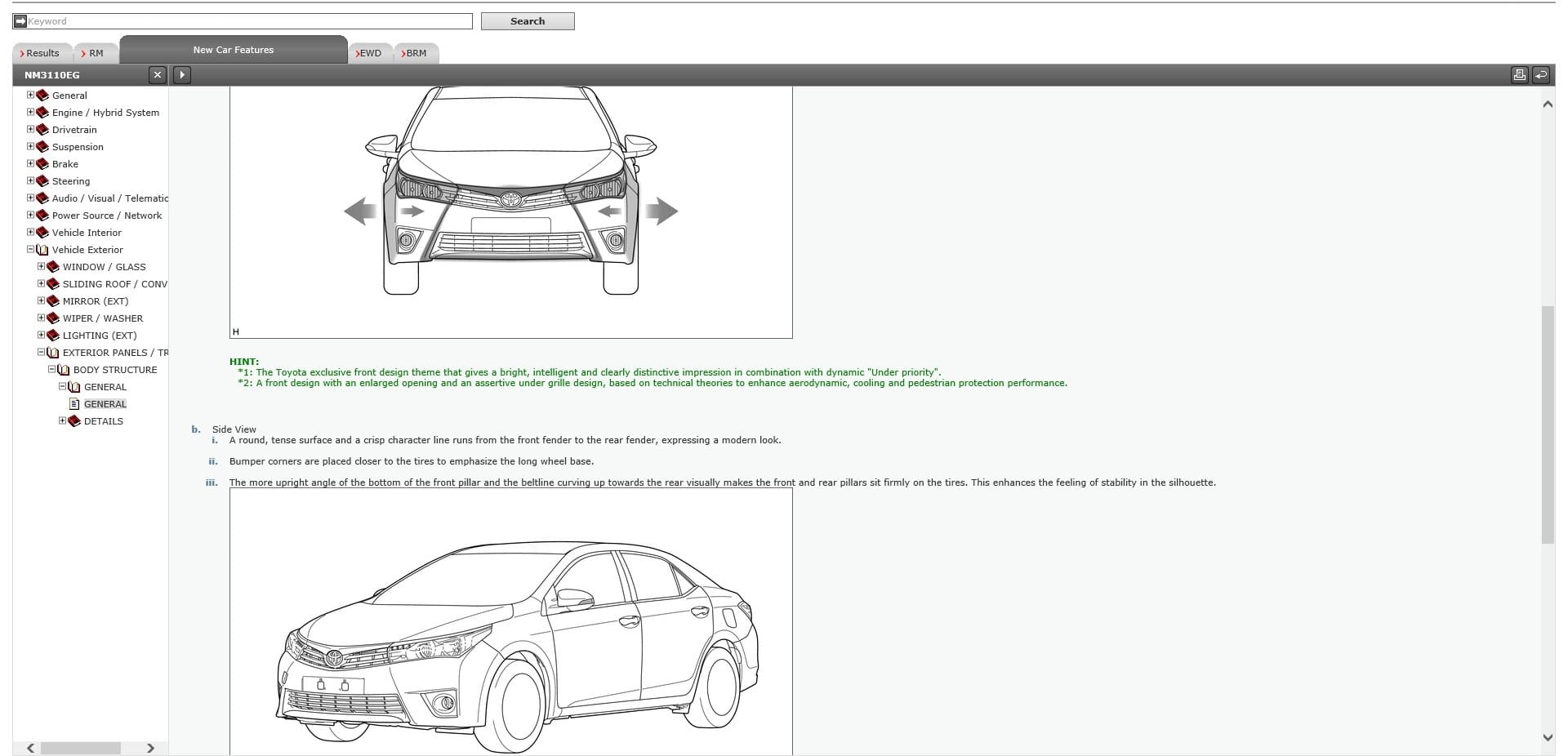Click the Brake manual book icon

(x=42, y=163)
